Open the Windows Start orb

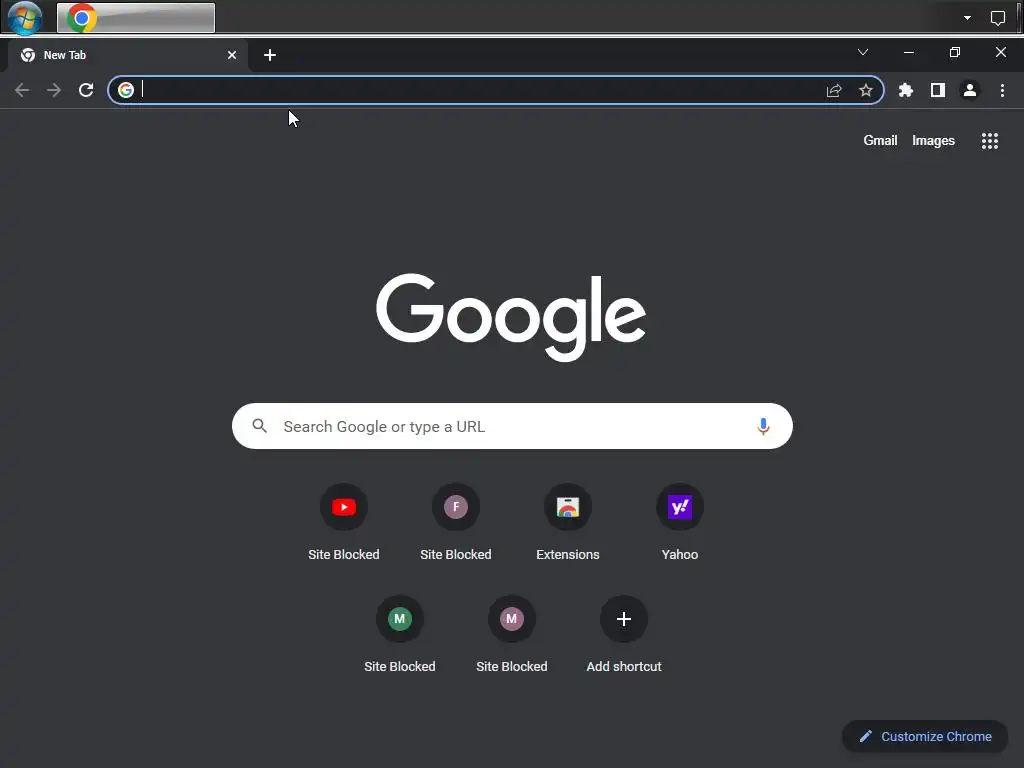tap(25, 17)
